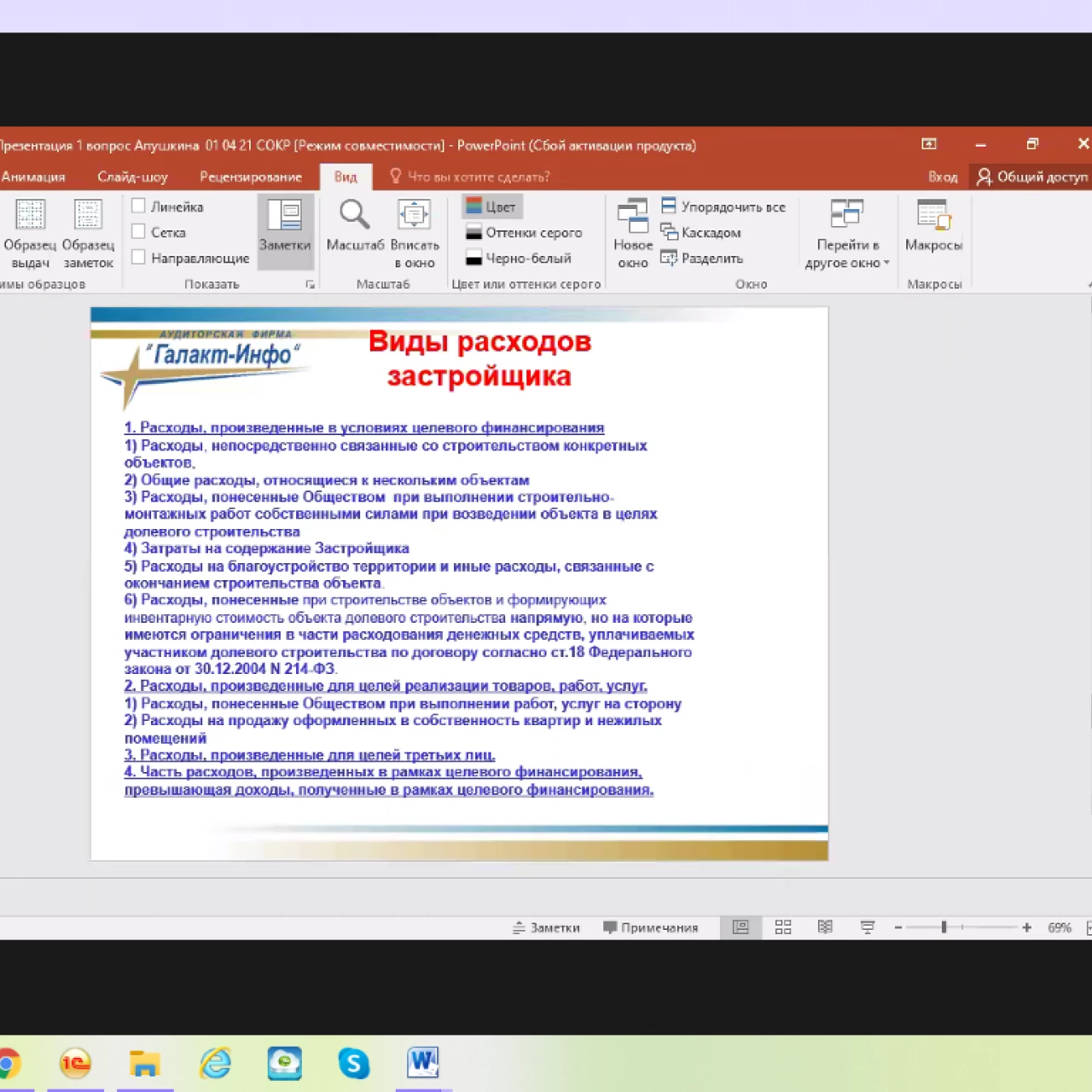Open the Масштаб zoom dialog
This screenshot has height=1092, width=1092.
355,227
